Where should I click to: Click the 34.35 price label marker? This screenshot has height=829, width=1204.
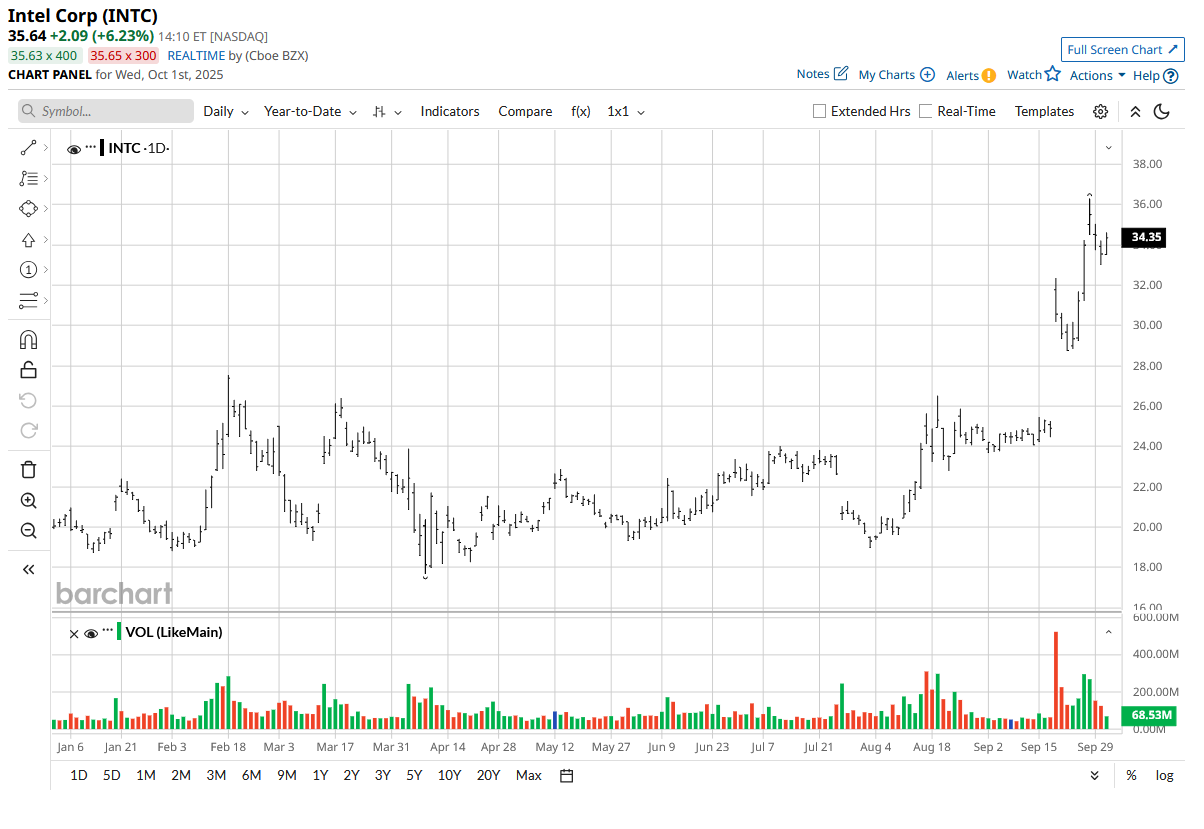tap(1145, 237)
